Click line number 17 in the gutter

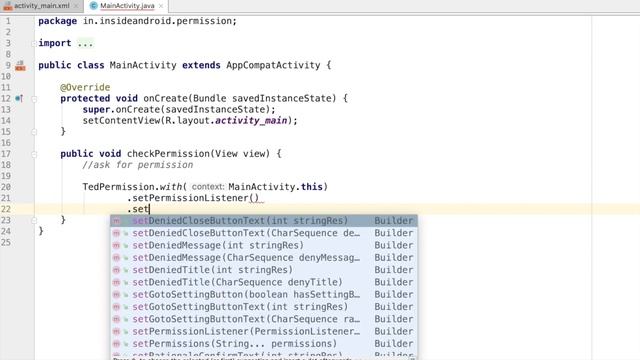coord(6,154)
